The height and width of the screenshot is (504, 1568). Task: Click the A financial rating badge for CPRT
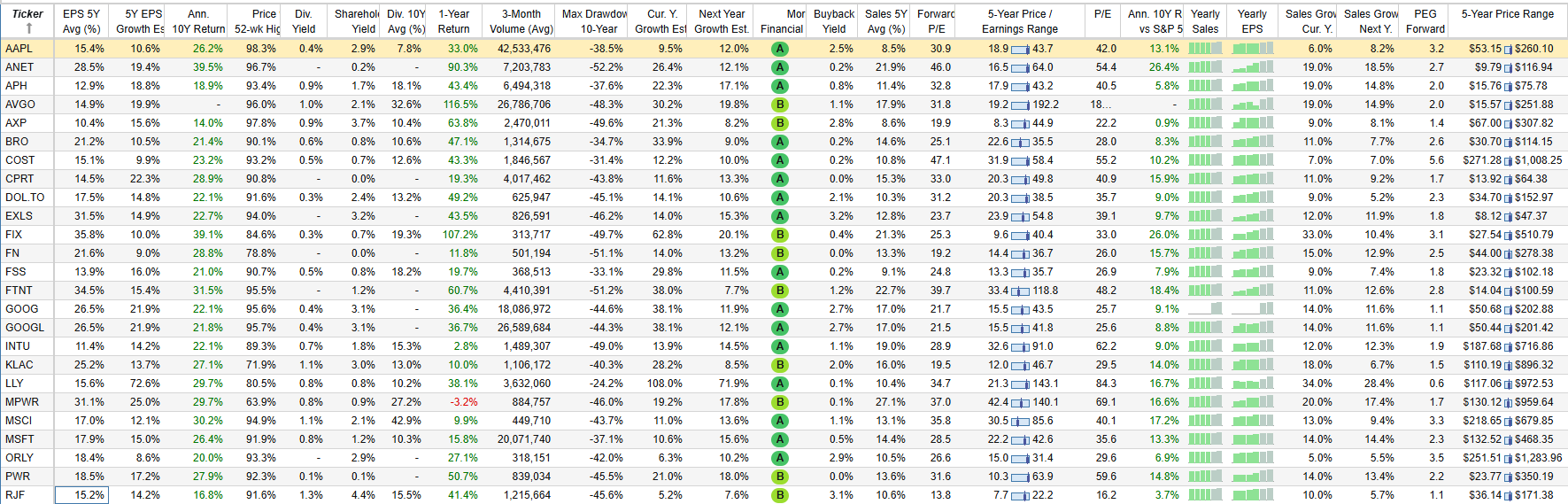click(x=780, y=179)
